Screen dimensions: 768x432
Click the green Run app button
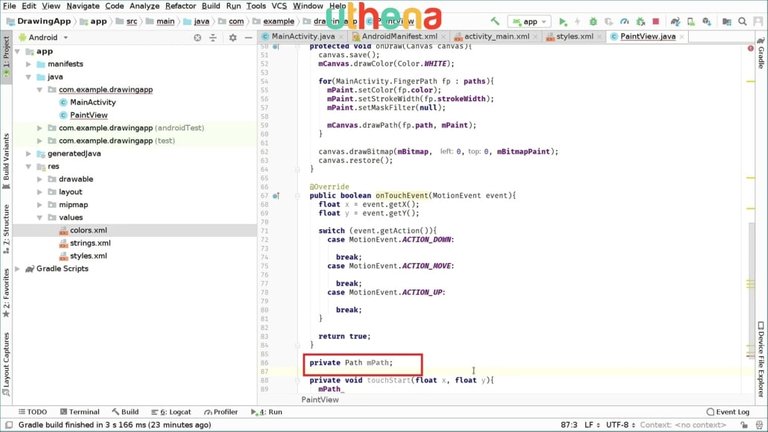pyautogui.click(x=564, y=21)
